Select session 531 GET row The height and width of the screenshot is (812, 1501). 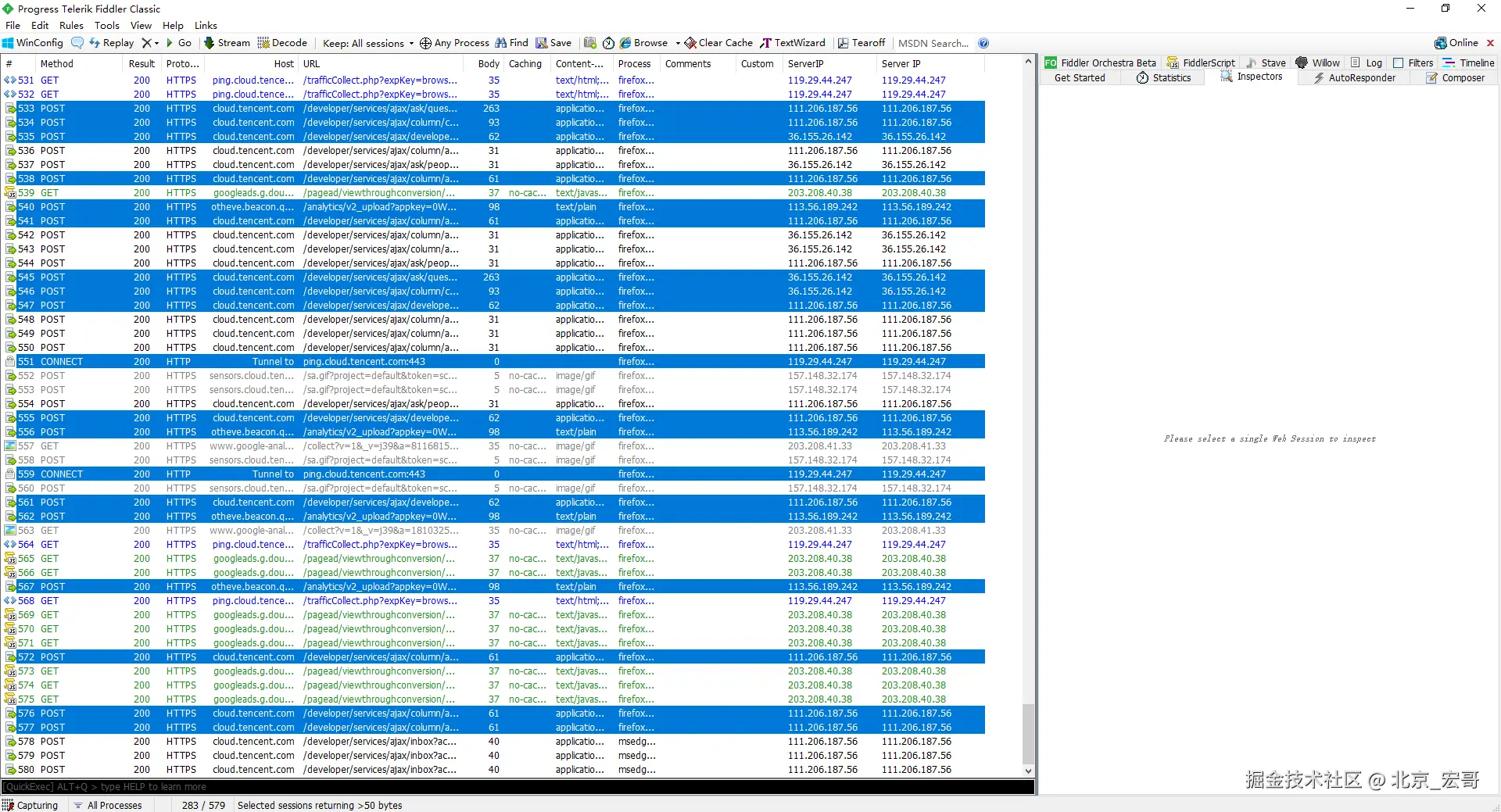click(x=494, y=80)
